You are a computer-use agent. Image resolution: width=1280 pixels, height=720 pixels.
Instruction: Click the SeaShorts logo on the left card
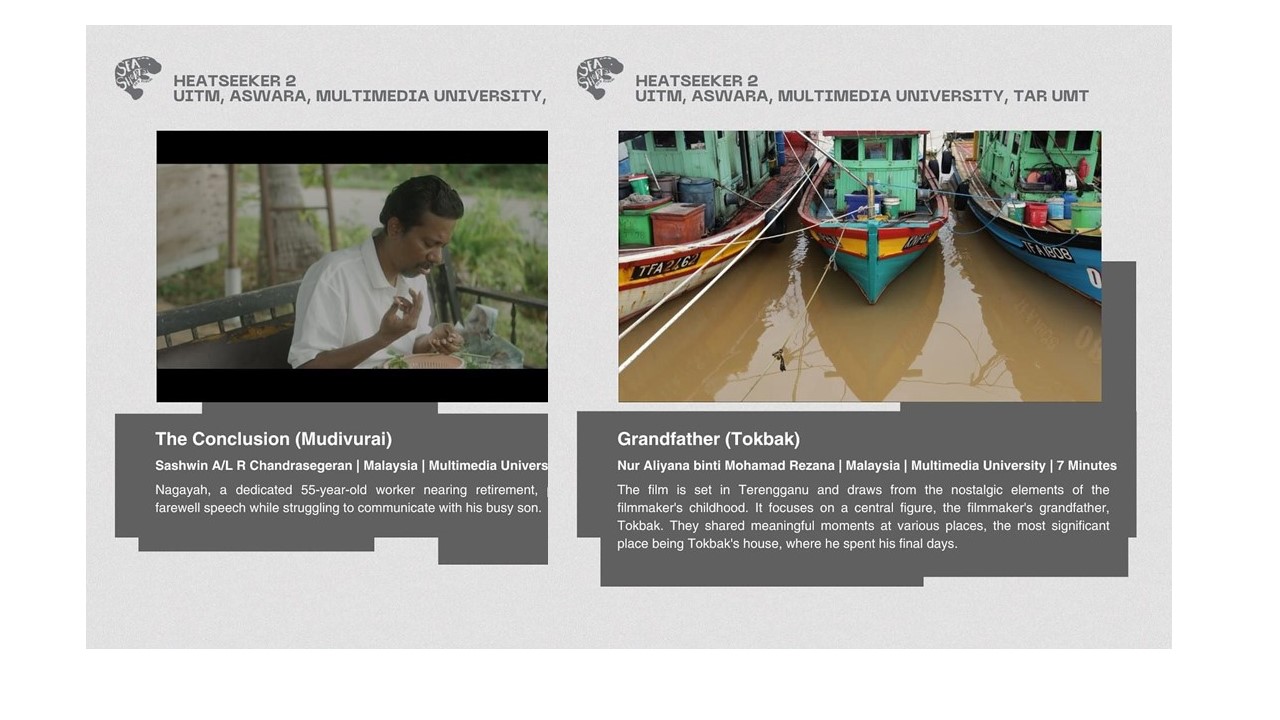tap(138, 78)
